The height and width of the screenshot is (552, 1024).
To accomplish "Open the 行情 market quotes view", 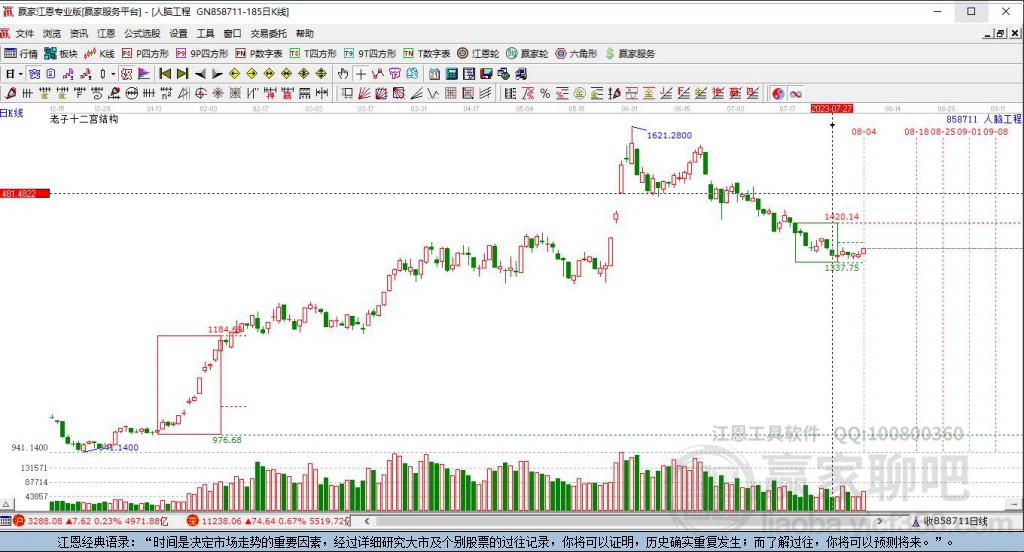I will tap(22, 54).
